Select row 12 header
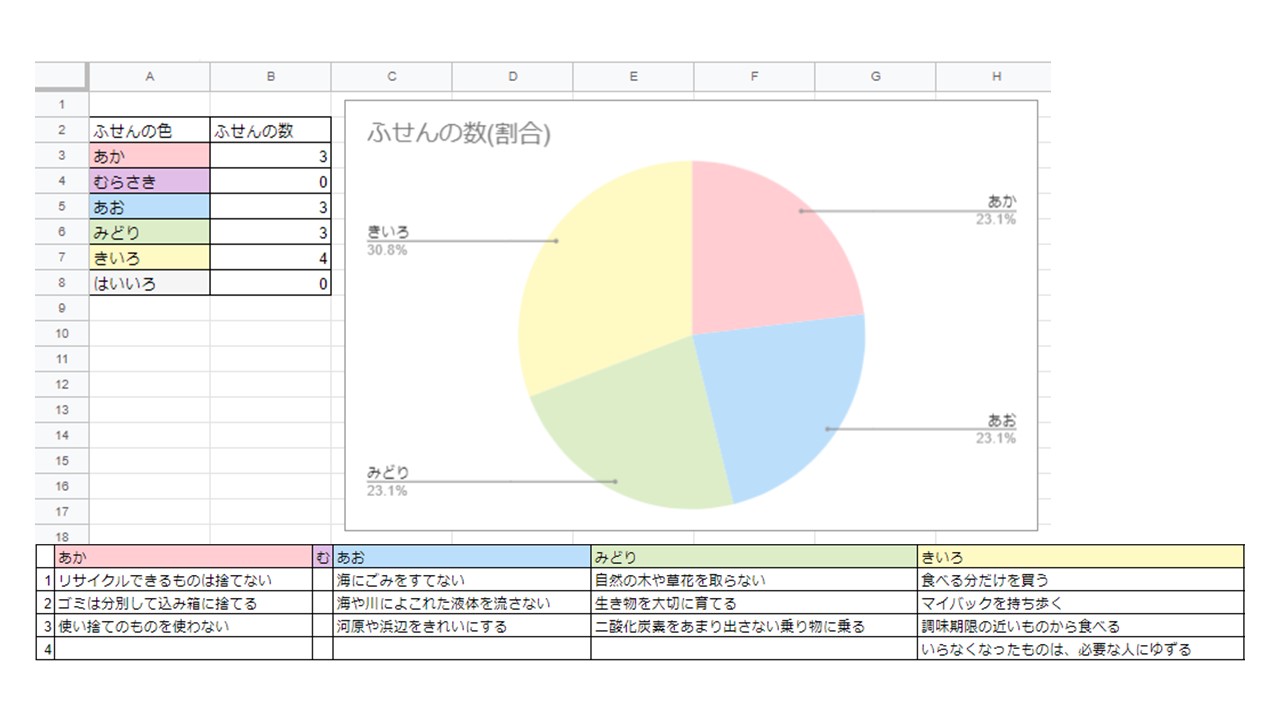1280x720 pixels. pyautogui.click(x=62, y=384)
